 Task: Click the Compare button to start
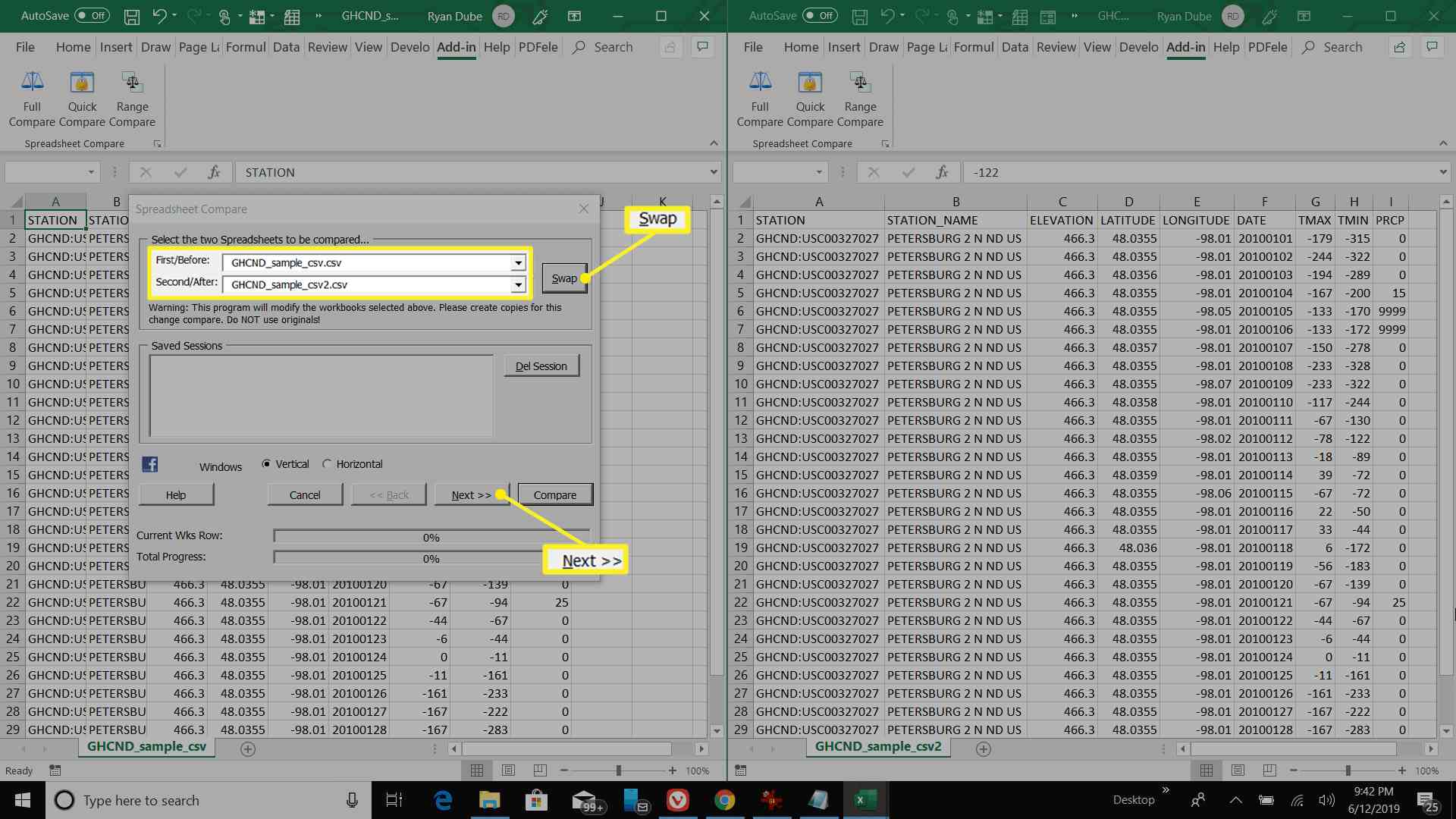554,494
